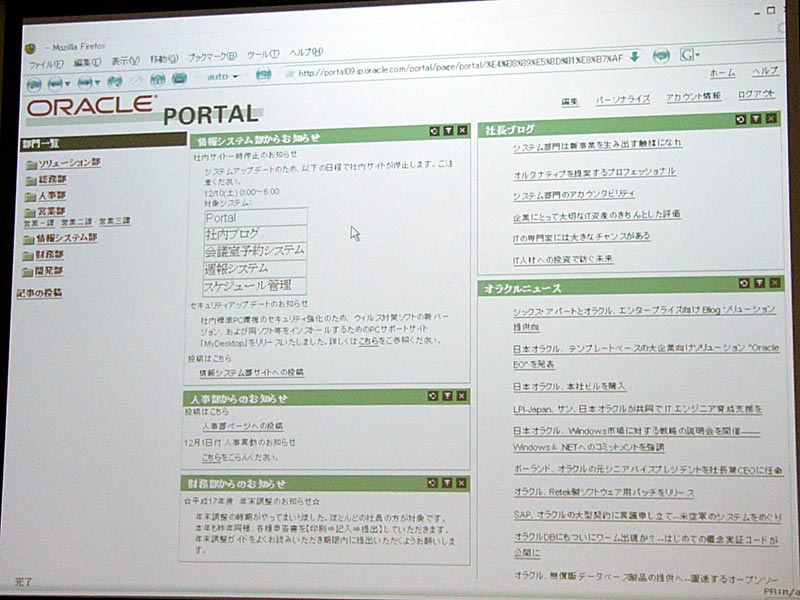Screen dimensions: 800x600
Task: Click the round icon left of the address bar
Action: point(263,76)
